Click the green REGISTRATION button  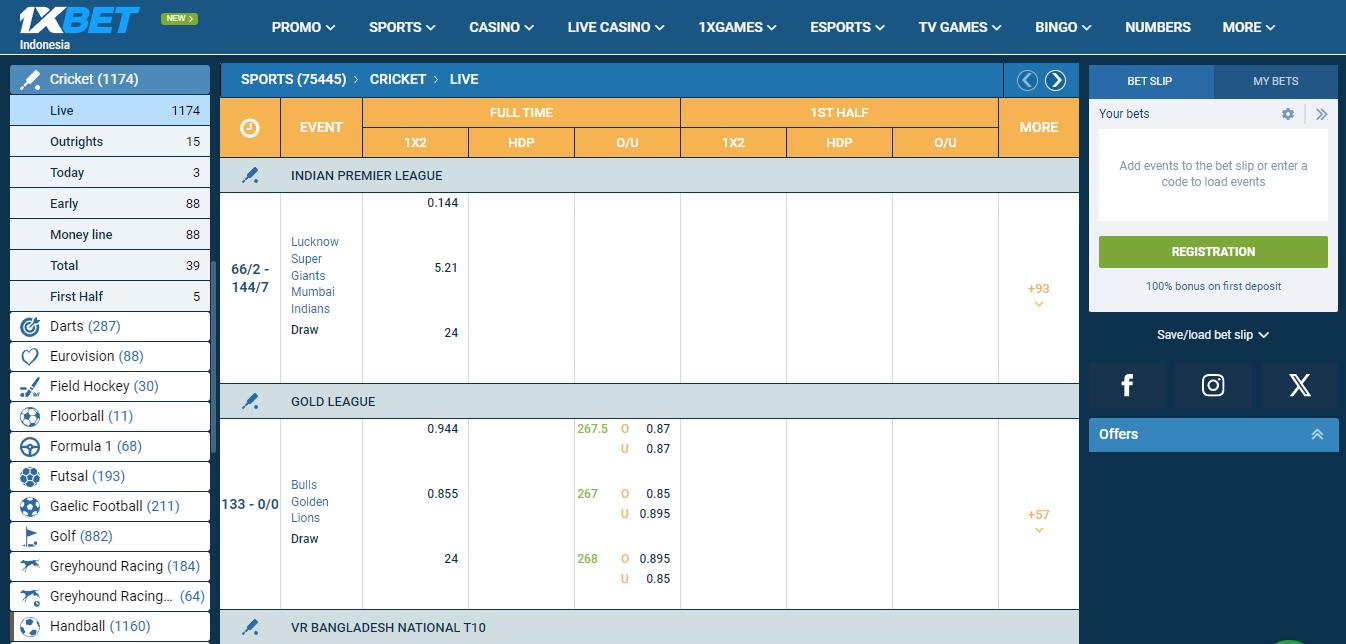click(x=1213, y=252)
